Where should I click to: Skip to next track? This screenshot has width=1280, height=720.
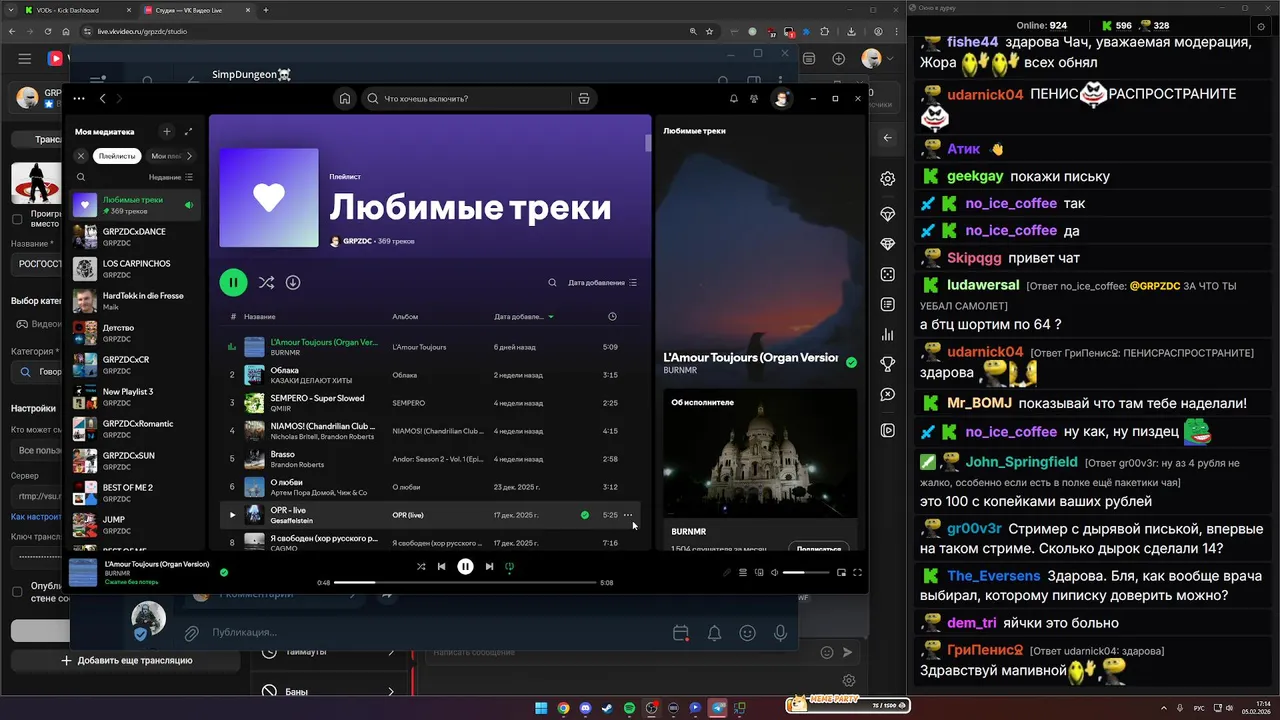tap(489, 566)
